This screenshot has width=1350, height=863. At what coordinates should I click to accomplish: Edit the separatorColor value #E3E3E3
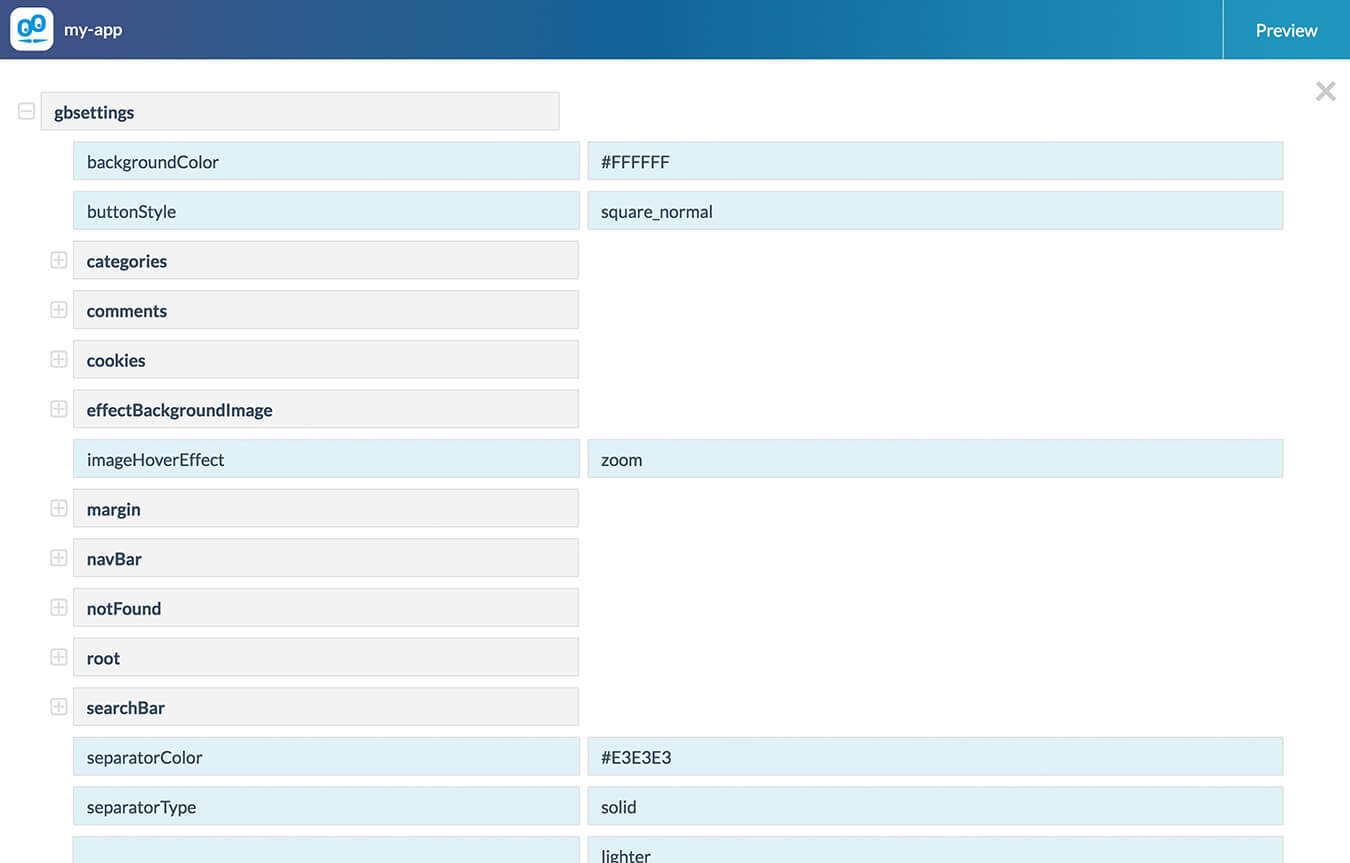coord(934,757)
